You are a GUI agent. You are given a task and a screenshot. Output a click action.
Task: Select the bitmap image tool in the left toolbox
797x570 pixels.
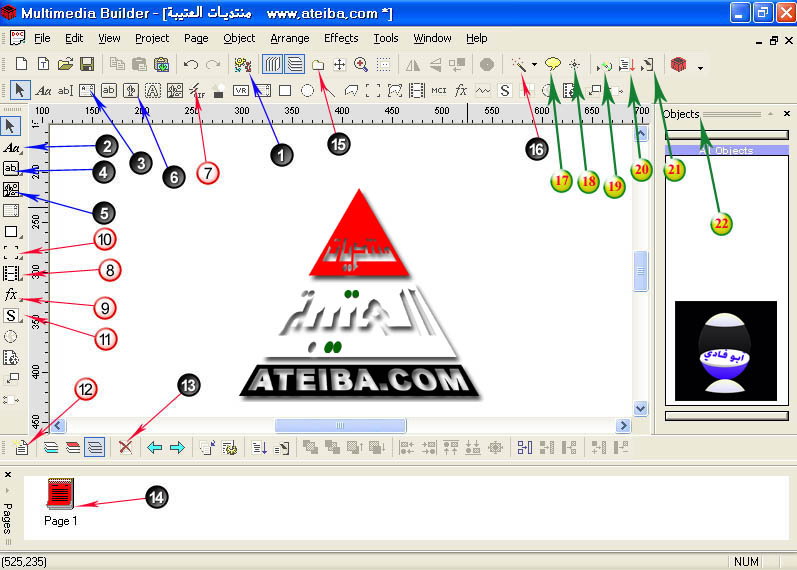(11, 190)
